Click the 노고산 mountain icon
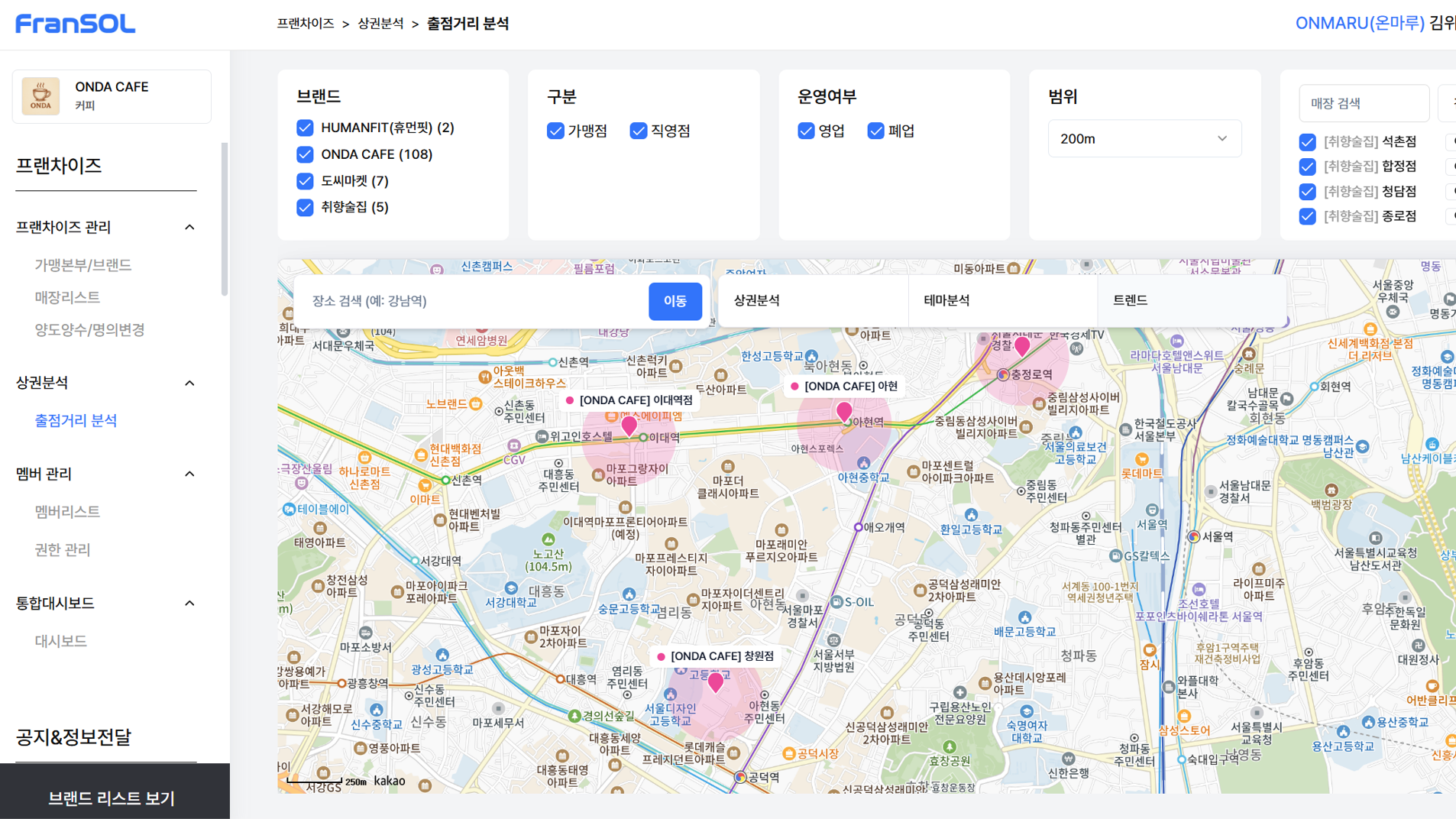 tap(548, 540)
